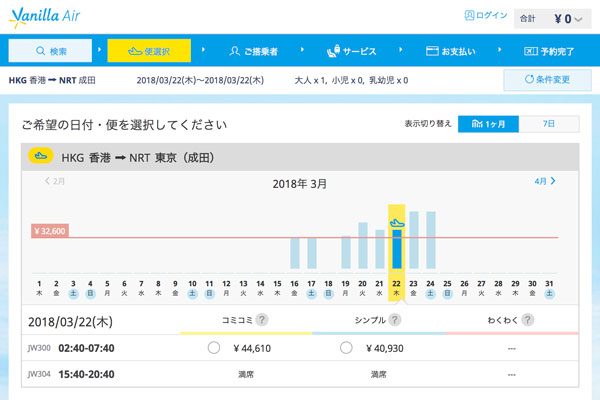Viewport: 600px width, 400px height.
Task: Expand the 合計 ¥0 total dropdown
Action: (552, 18)
